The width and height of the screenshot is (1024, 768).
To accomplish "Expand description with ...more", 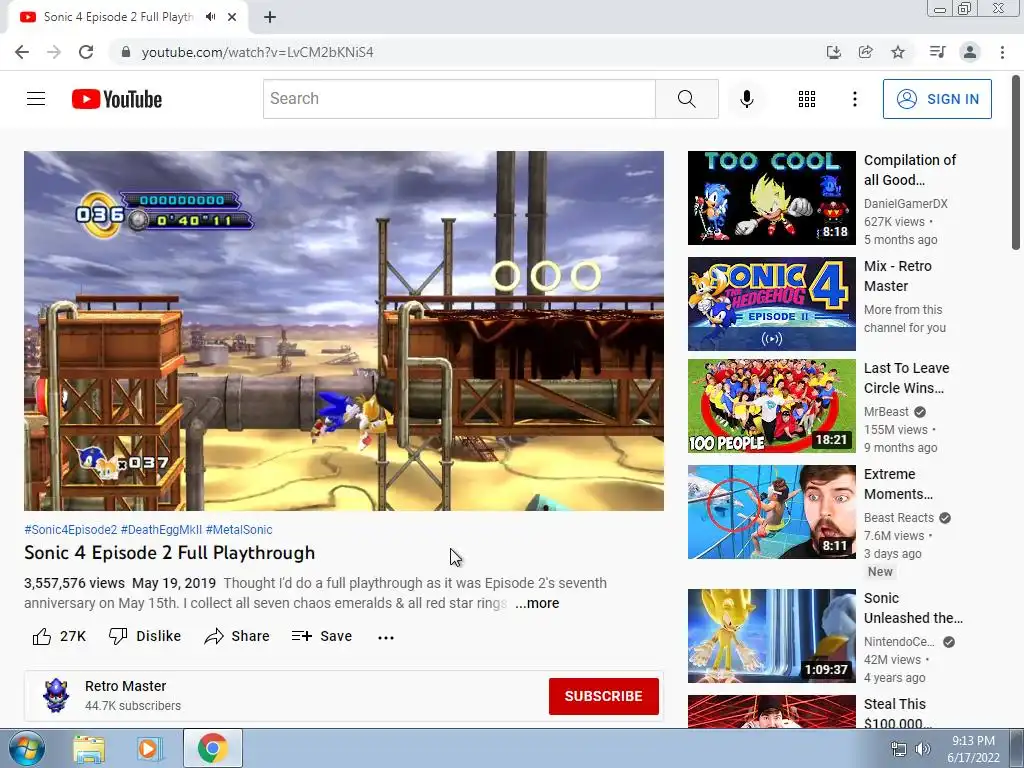I will click(537, 603).
